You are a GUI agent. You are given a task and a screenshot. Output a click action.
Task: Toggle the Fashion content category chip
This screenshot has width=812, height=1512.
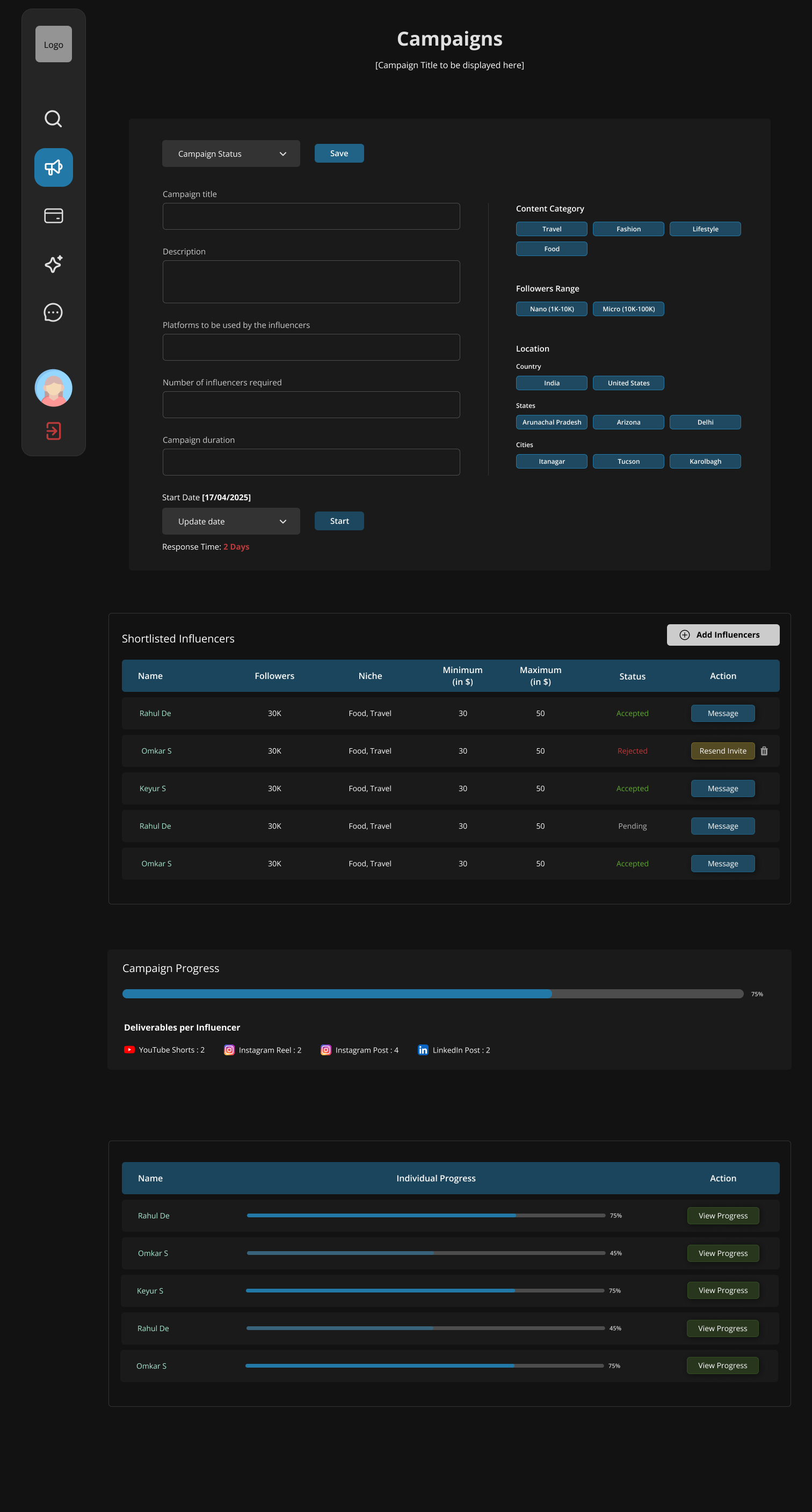(x=628, y=229)
